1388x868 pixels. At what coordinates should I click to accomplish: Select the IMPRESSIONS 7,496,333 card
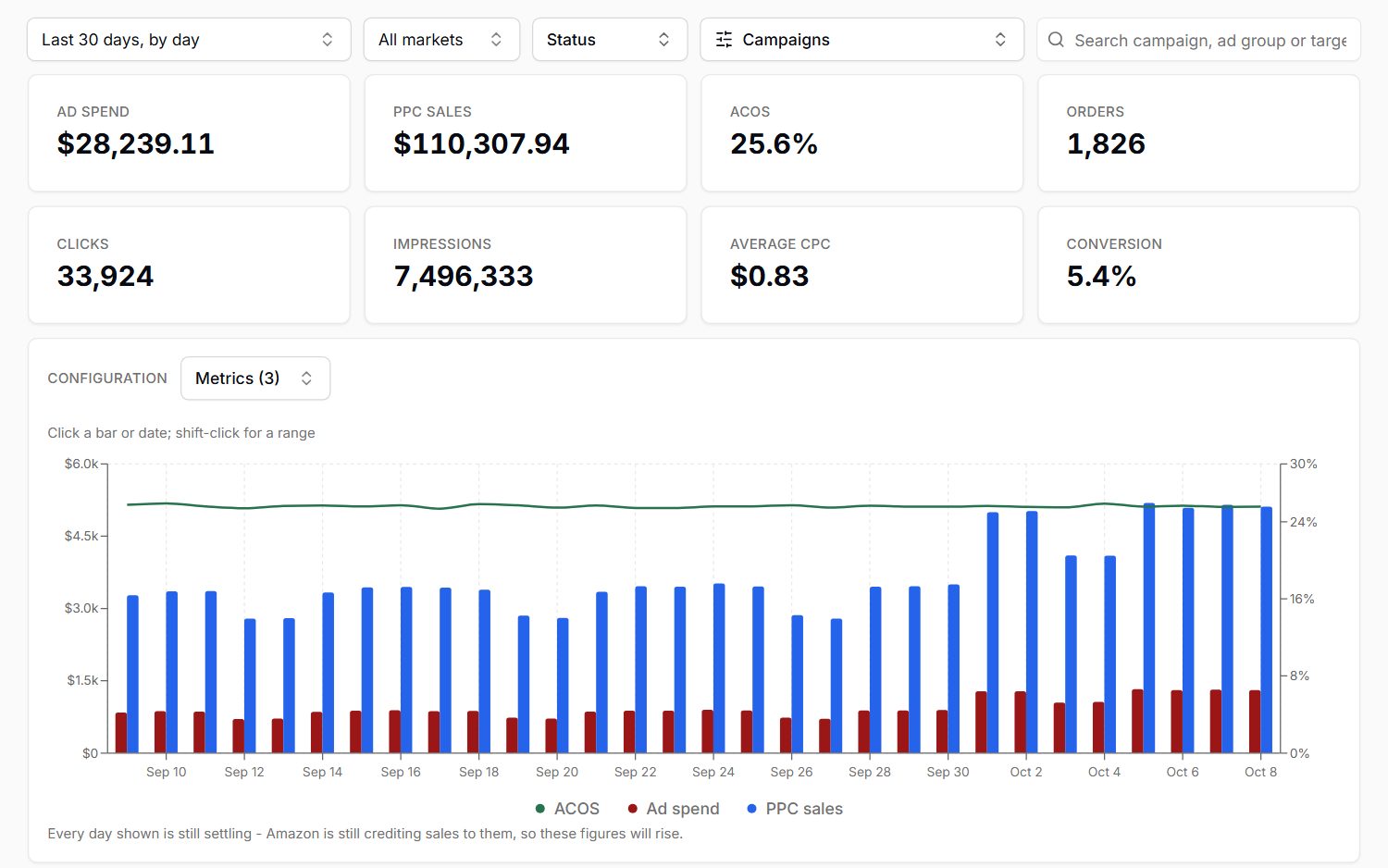526,265
